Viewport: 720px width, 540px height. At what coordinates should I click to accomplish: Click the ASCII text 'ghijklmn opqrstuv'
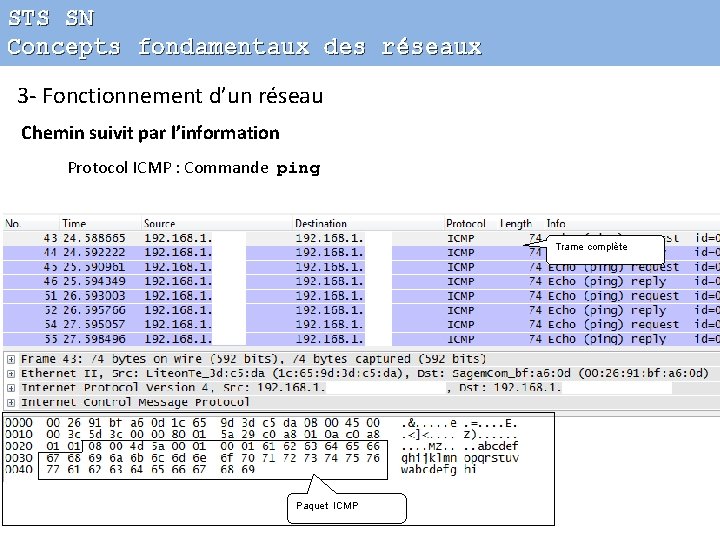[460, 458]
